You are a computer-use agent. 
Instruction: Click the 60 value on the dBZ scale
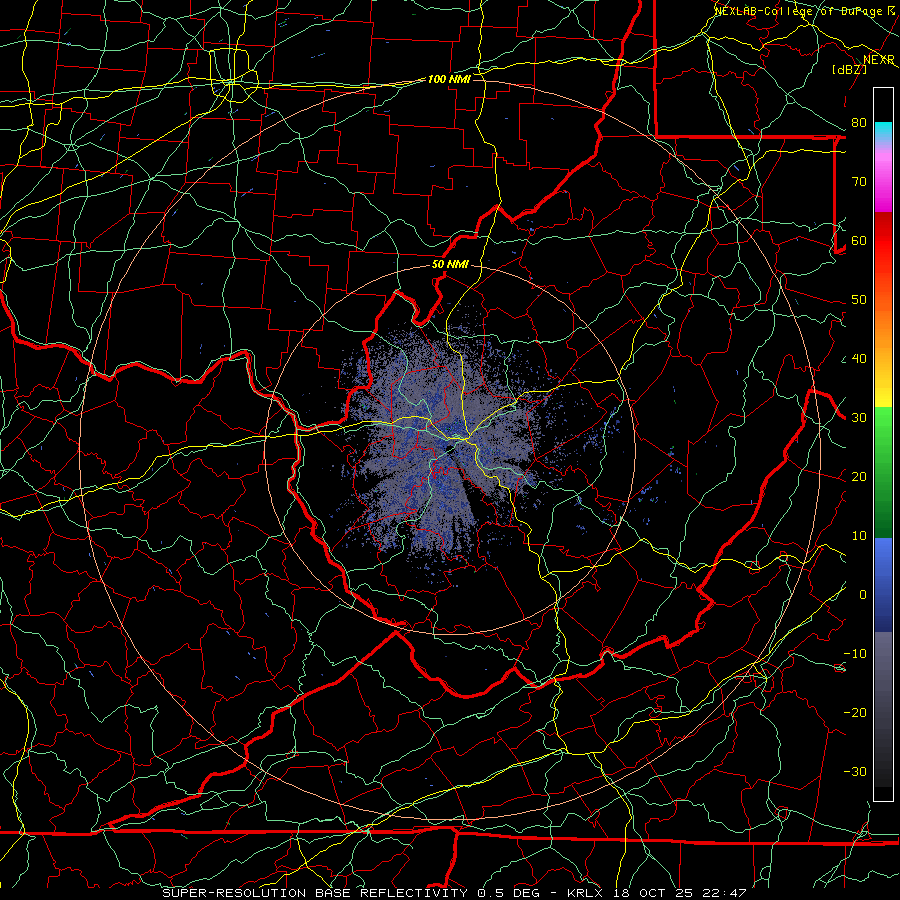(x=859, y=241)
